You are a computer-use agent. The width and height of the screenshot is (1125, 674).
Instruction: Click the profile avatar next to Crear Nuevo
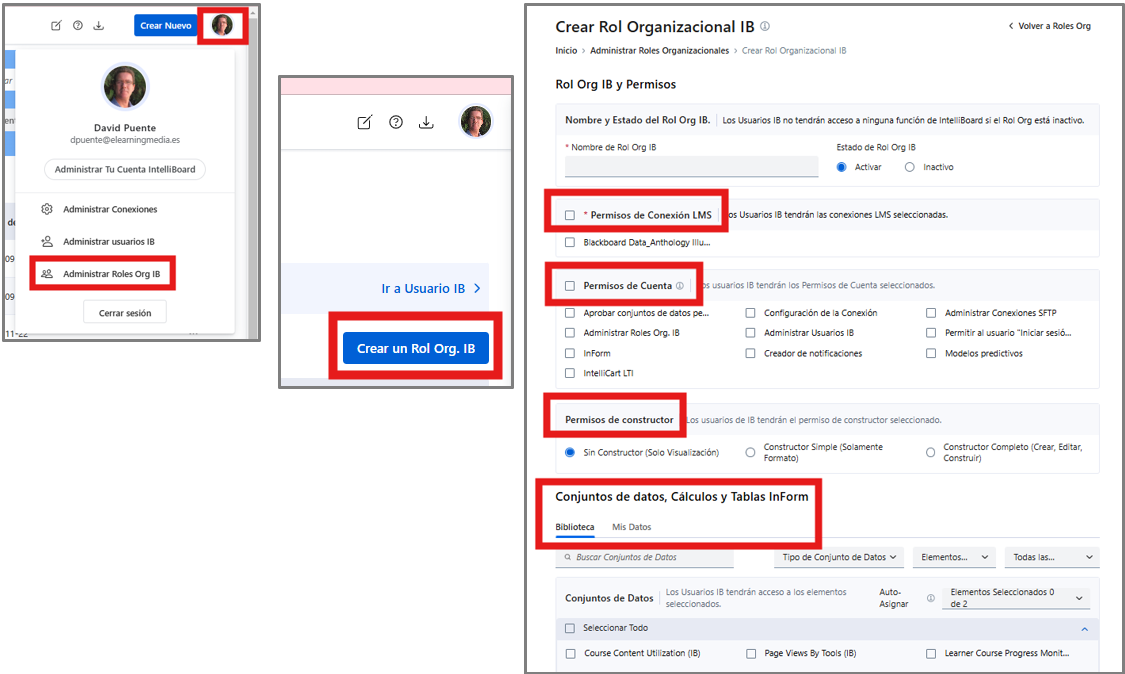[222, 26]
